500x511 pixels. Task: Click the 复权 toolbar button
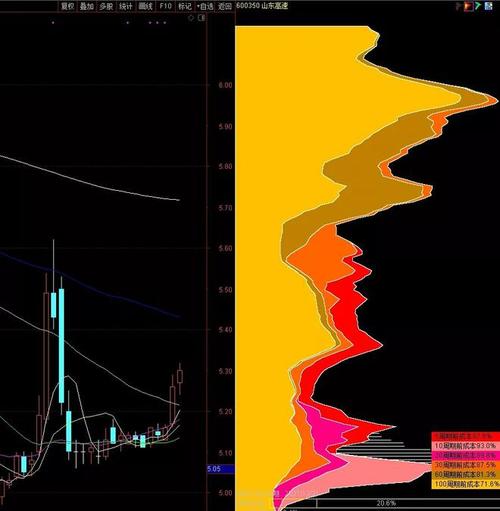click(x=67, y=6)
